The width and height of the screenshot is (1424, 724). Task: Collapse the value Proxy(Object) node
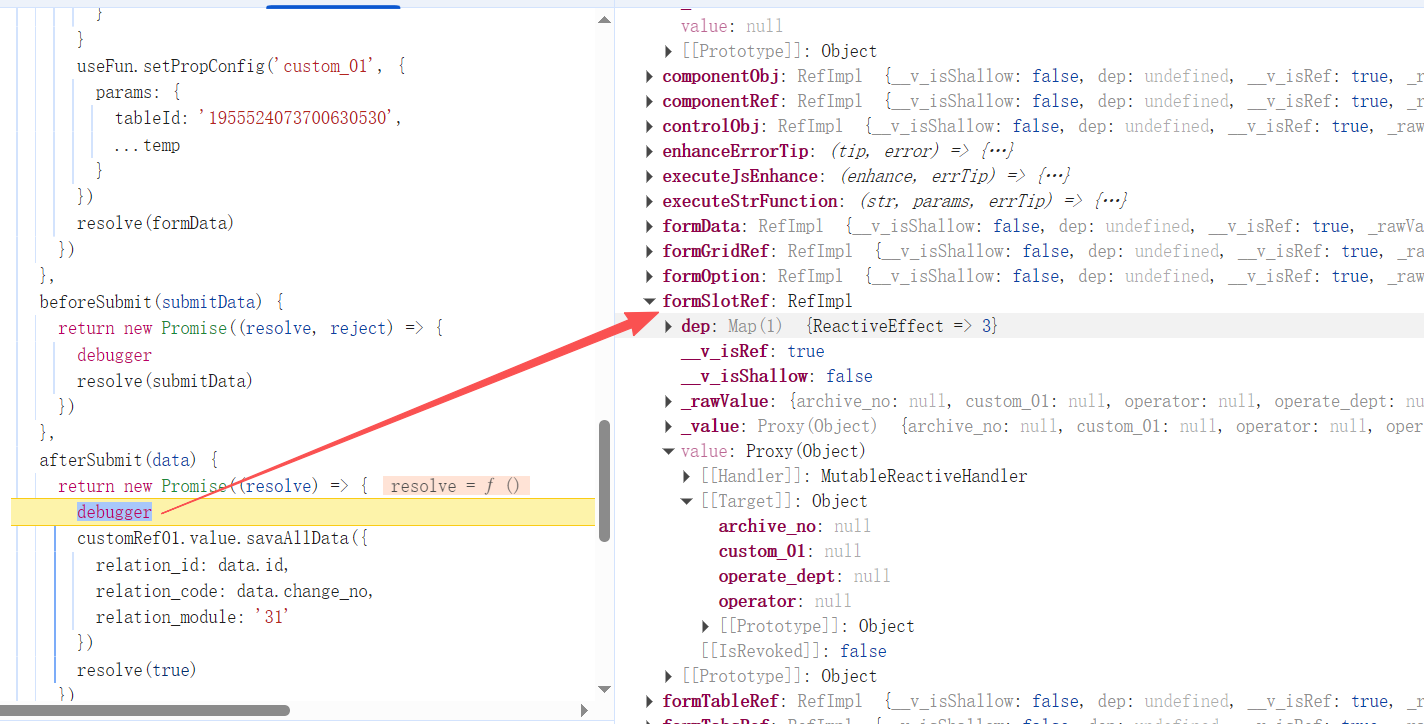[669, 452]
